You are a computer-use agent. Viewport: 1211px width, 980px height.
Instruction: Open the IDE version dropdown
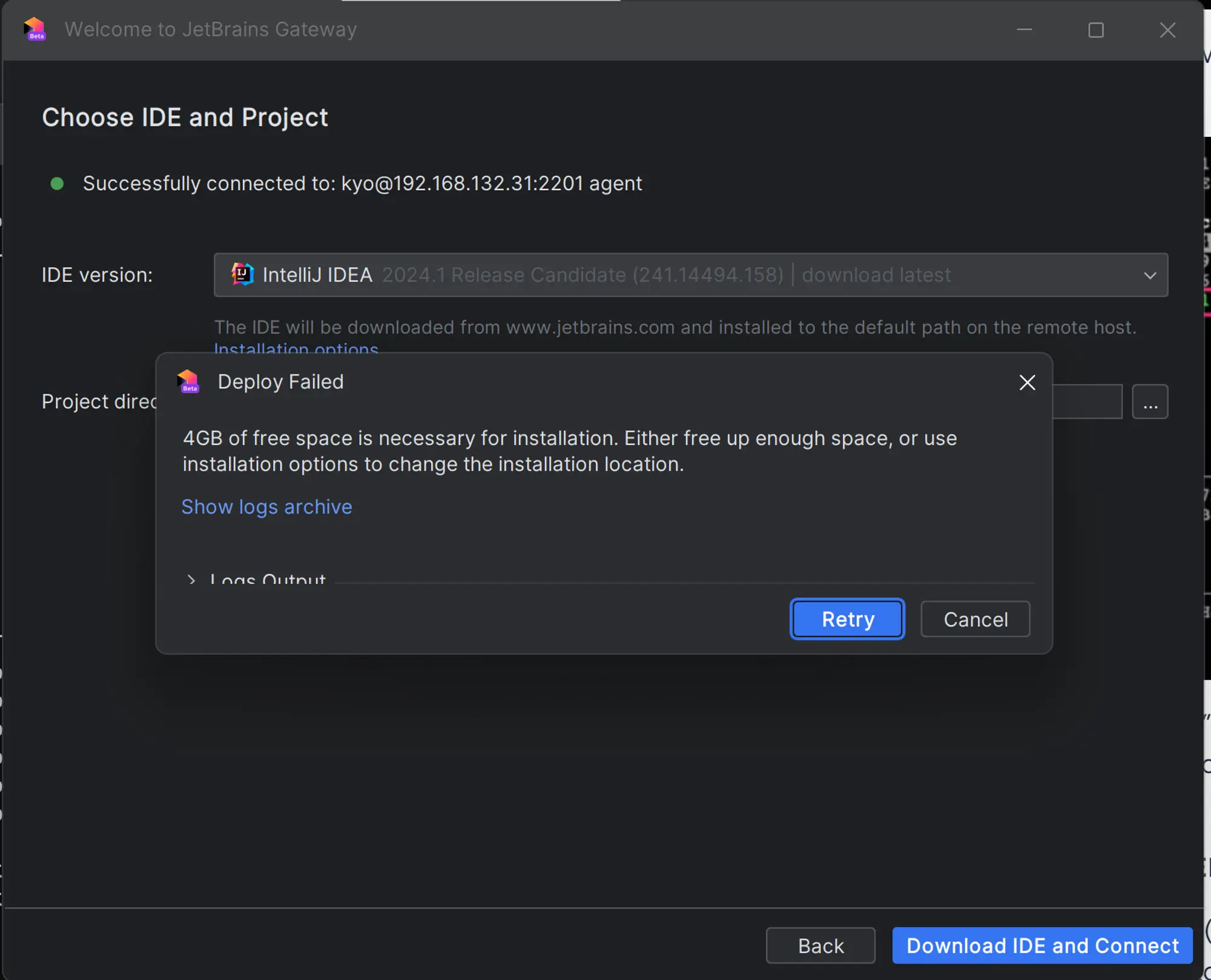pos(1149,275)
